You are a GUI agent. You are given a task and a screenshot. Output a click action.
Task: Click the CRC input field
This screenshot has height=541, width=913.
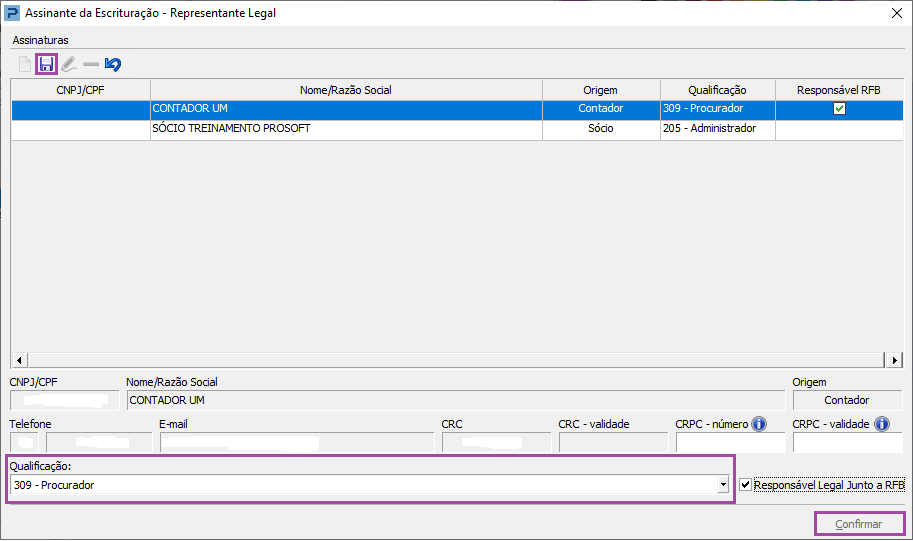496,442
